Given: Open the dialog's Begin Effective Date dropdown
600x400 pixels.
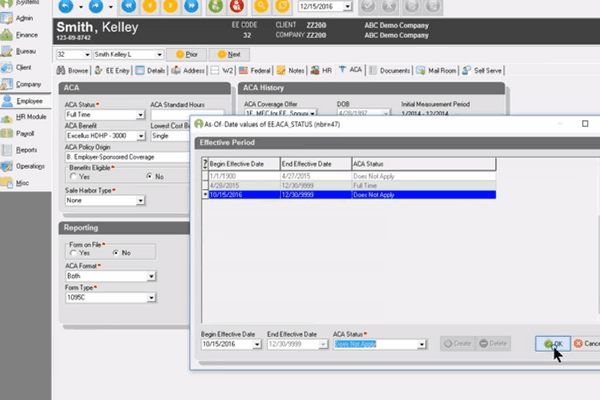Looking at the screenshot, I should 257,344.
